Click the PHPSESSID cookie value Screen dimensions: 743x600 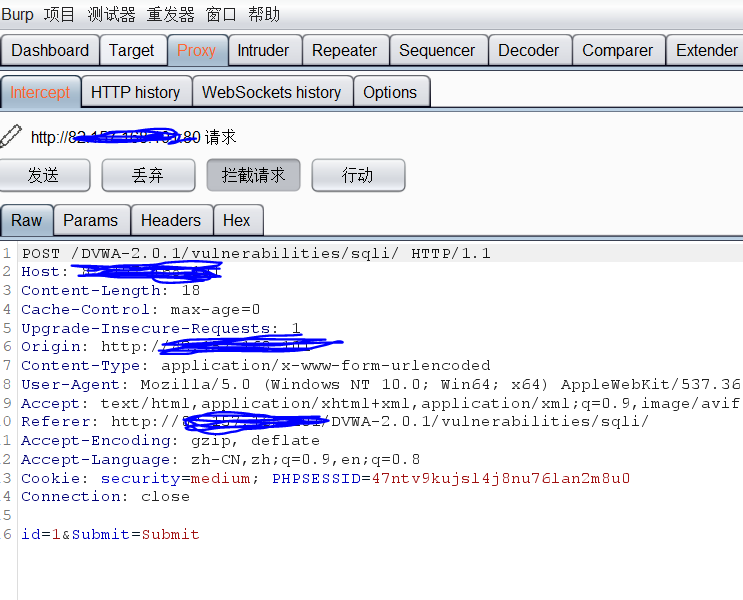[501, 478]
